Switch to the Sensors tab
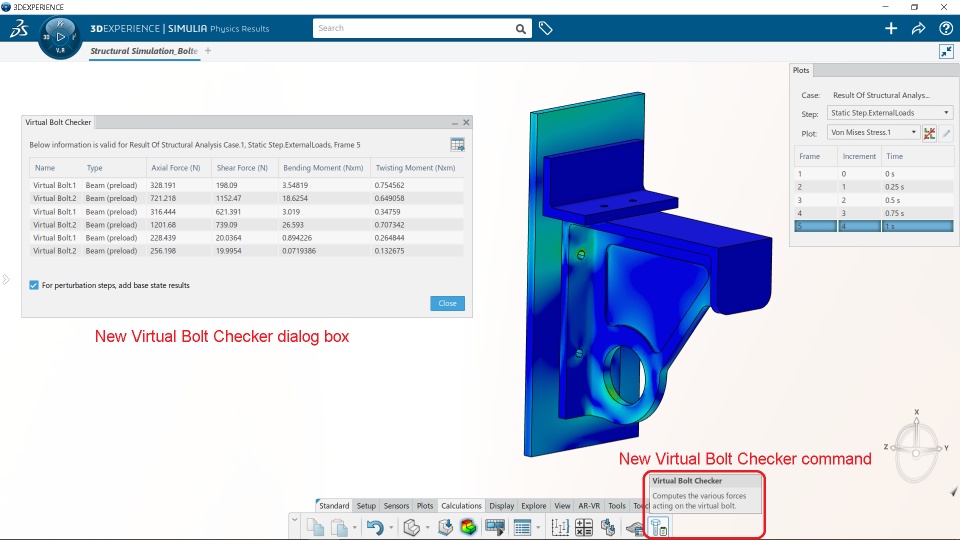 (x=396, y=506)
